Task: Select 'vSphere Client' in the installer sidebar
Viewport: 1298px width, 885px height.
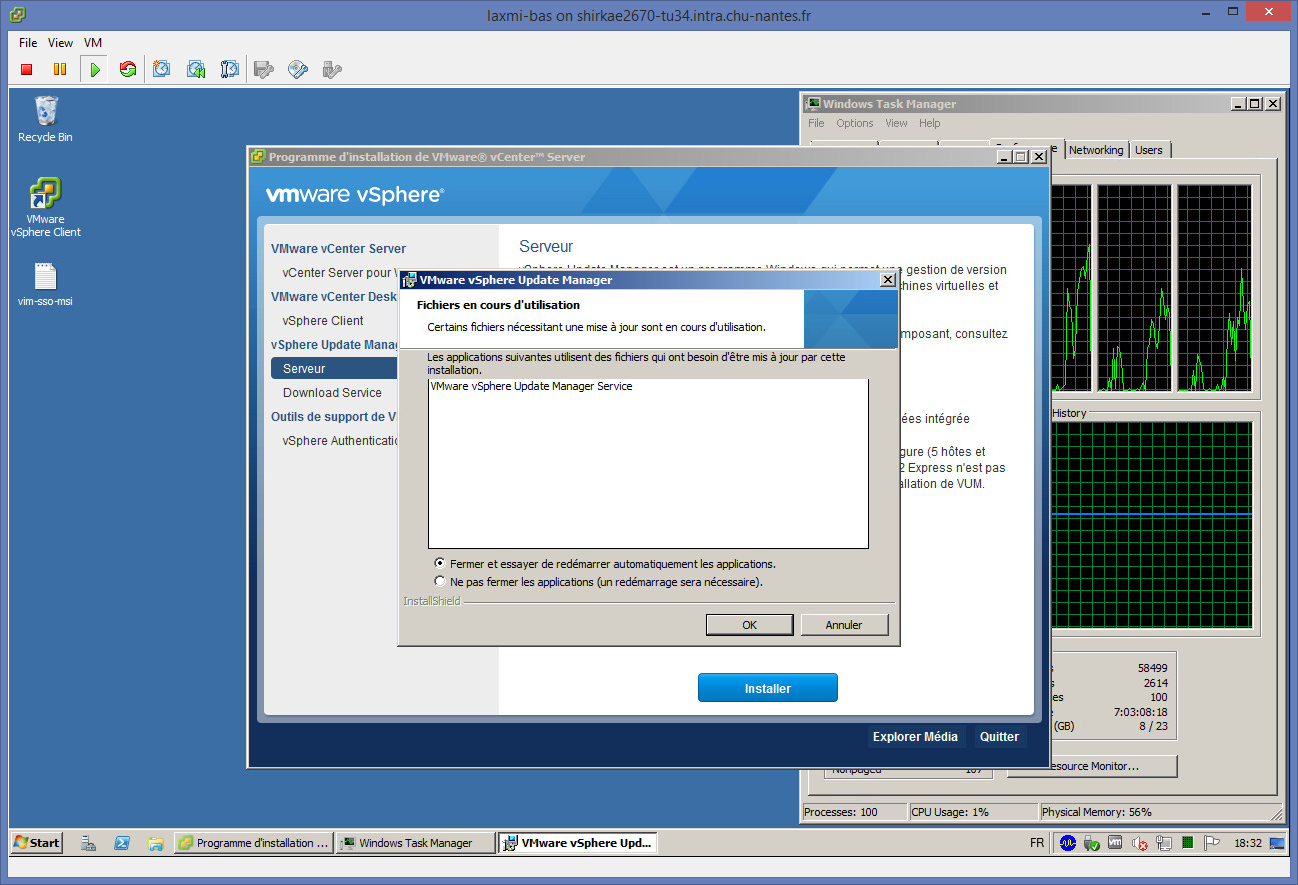Action: click(323, 321)
